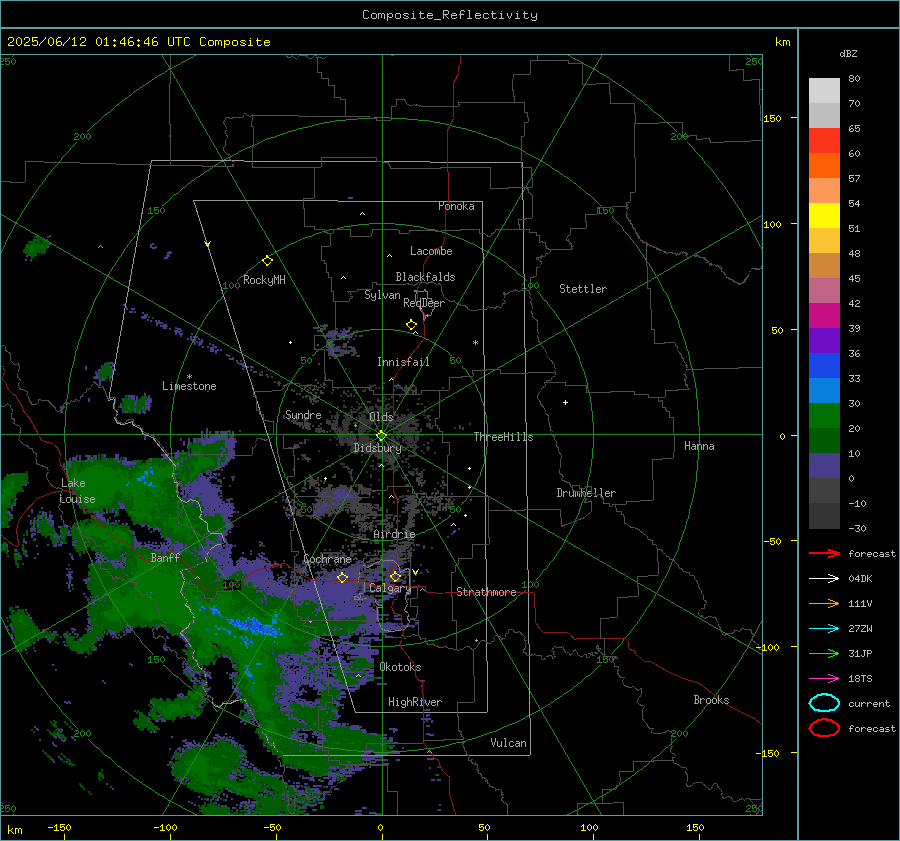Click the magenta 18TS arrow in legend

click(x=824, y=679)
